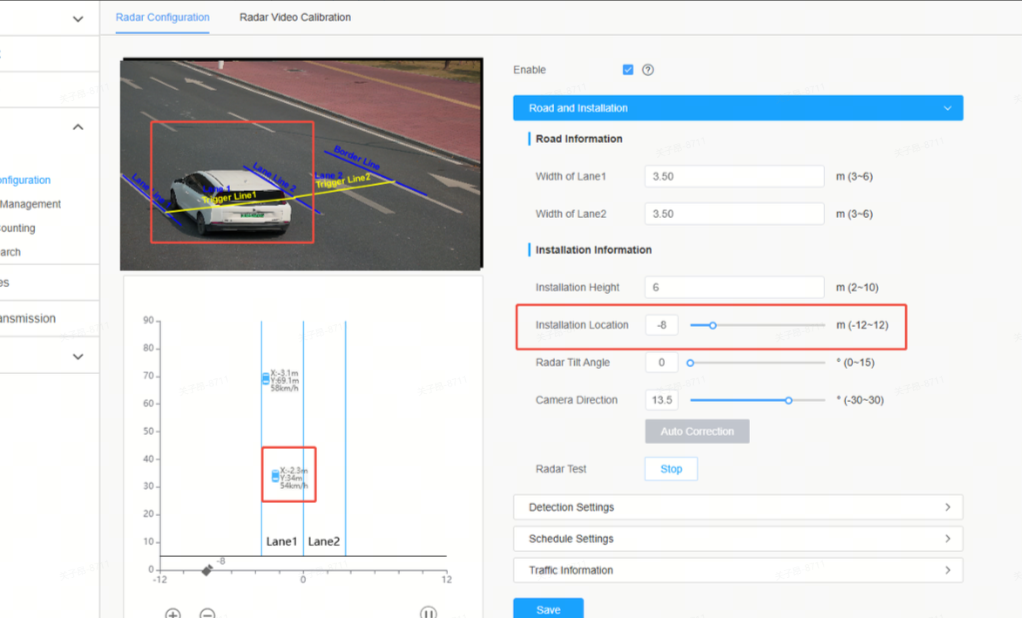Screen dimensions: 1022x618
Task: Click the Installation Information heading
Action: tap(593, 250)
